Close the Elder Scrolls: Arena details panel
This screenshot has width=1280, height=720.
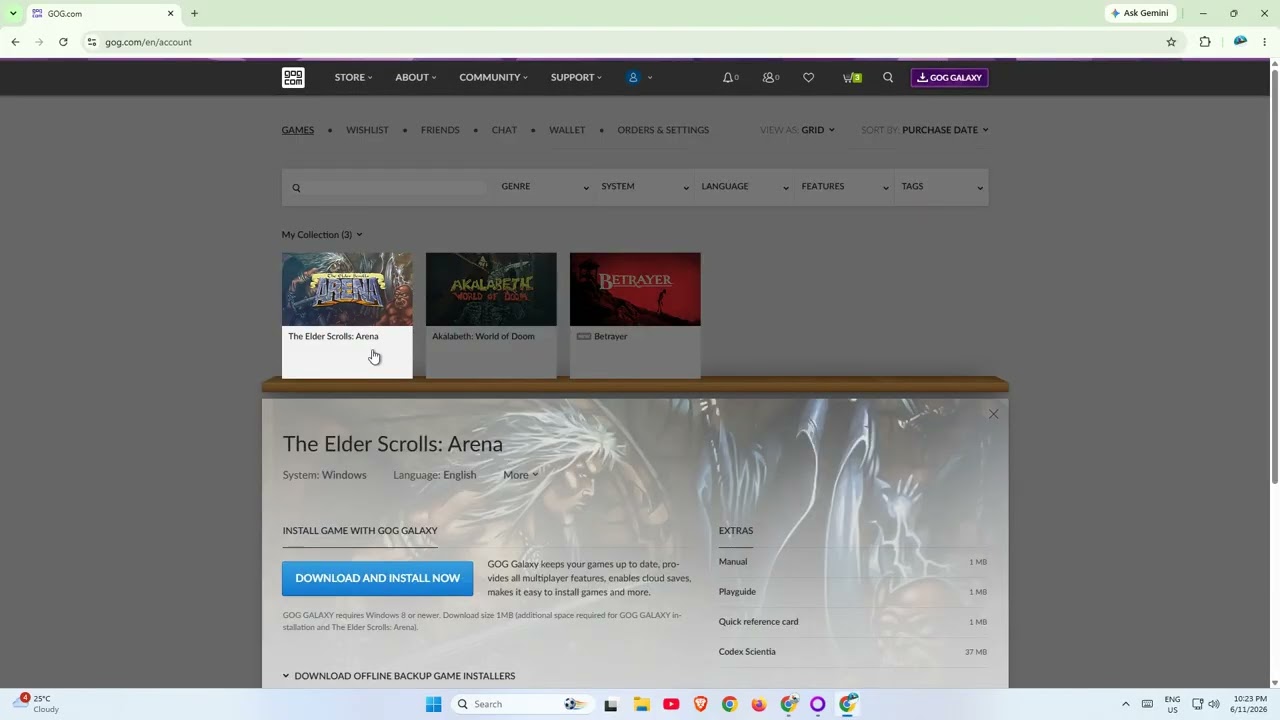[x=993, y=414]
